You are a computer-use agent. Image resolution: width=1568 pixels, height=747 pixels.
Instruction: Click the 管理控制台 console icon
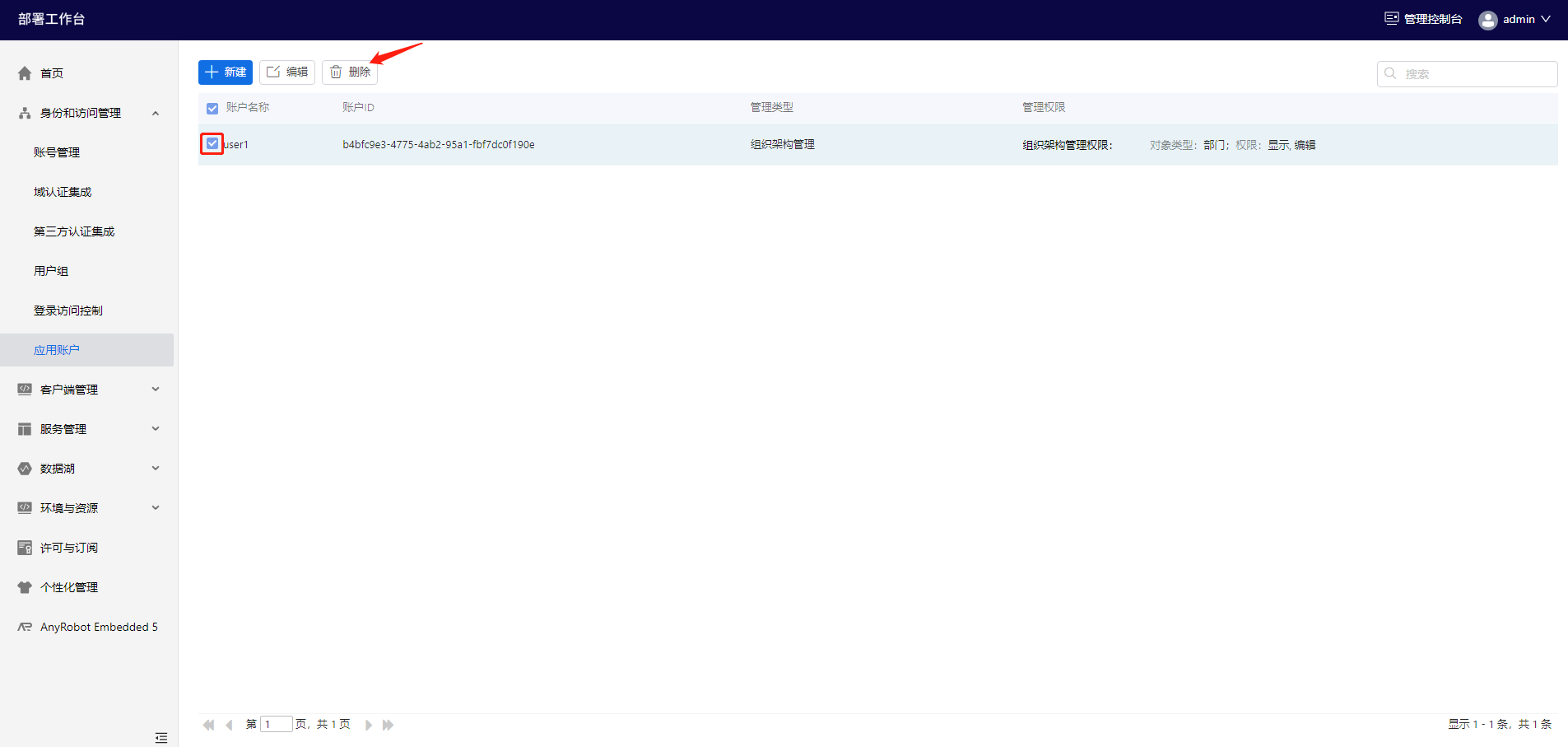pos(1391,19)
